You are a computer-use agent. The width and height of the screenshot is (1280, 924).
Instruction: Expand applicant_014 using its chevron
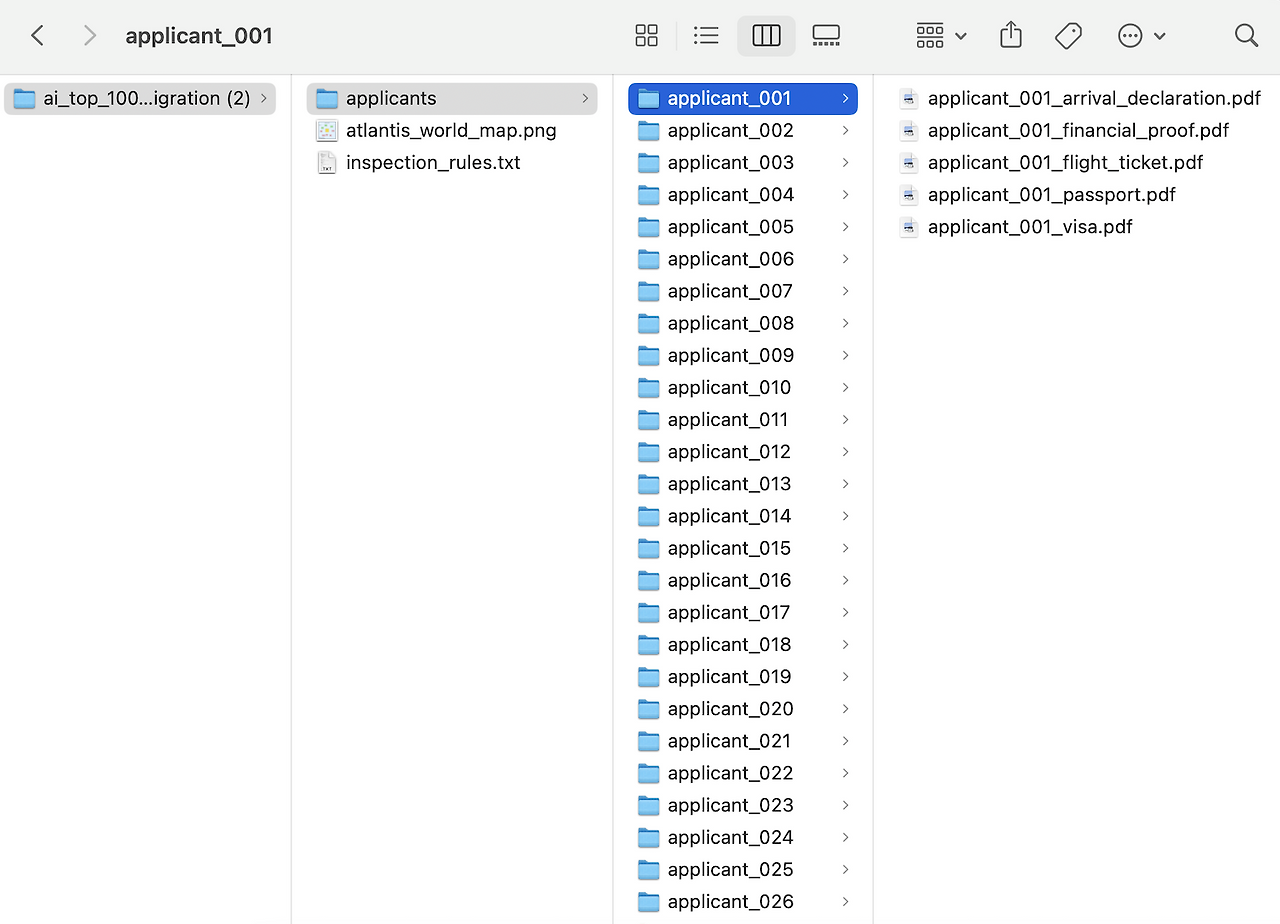click(845, 516)
